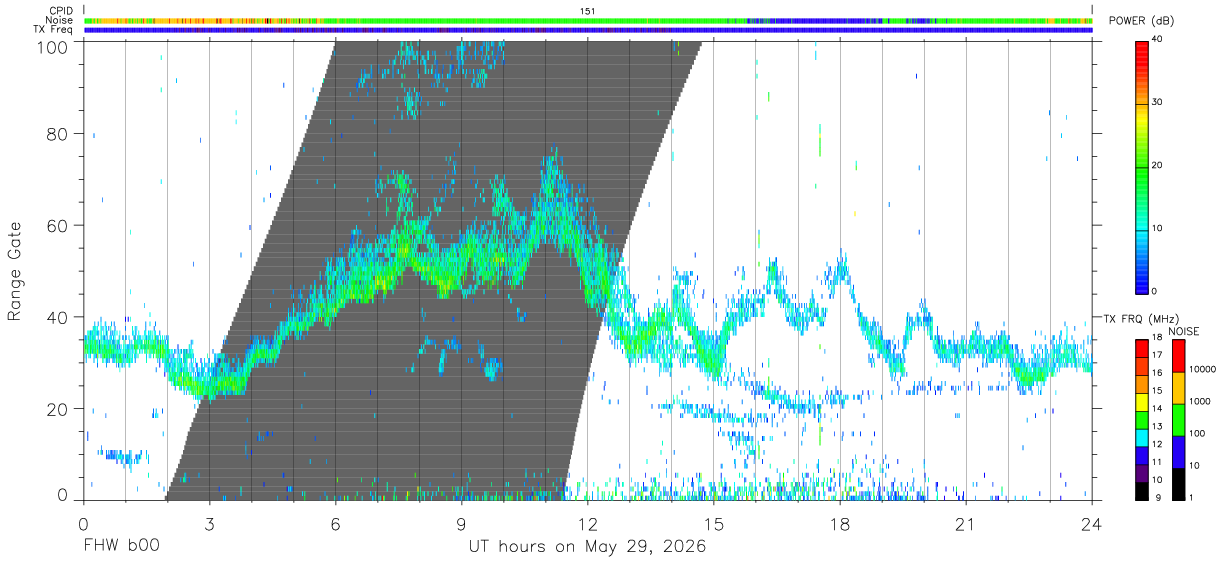Click the 60 tick on Range Gate axis
This screenshot has height=567, width=1228.
[57, 225]
